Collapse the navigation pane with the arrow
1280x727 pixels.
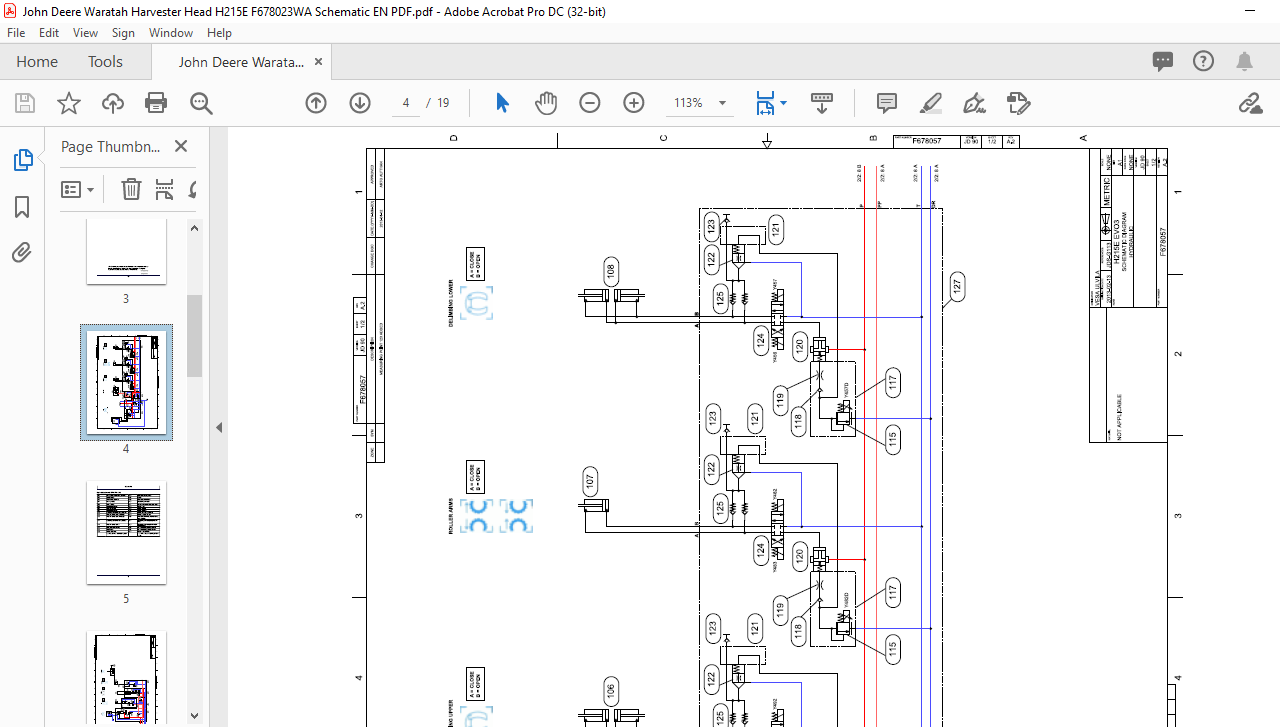[219, 427]
